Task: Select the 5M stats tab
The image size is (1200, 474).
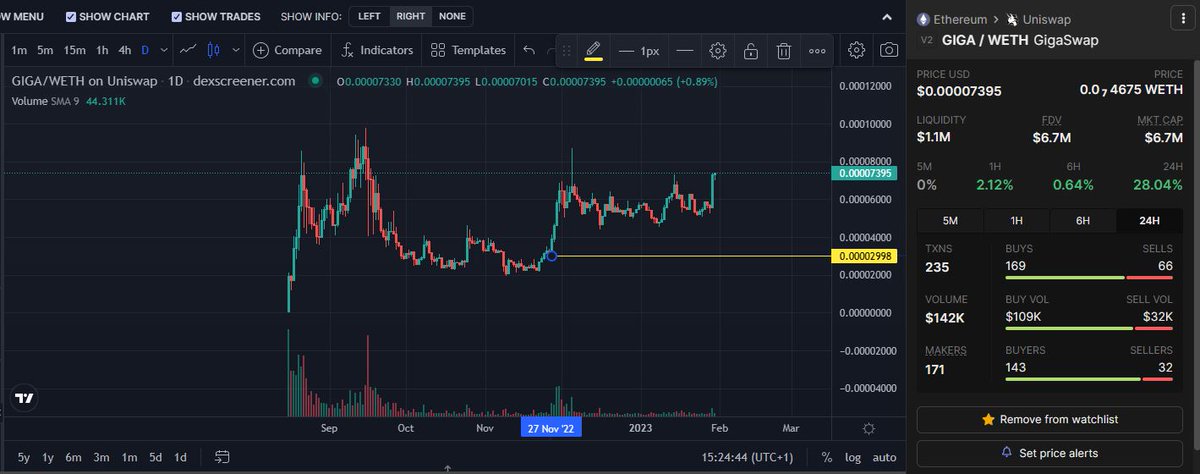Action: click(950, 220)
